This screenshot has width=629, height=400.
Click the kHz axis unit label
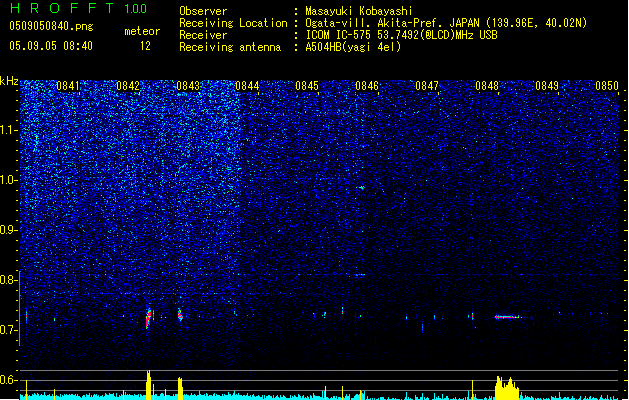tap(9, 81)
